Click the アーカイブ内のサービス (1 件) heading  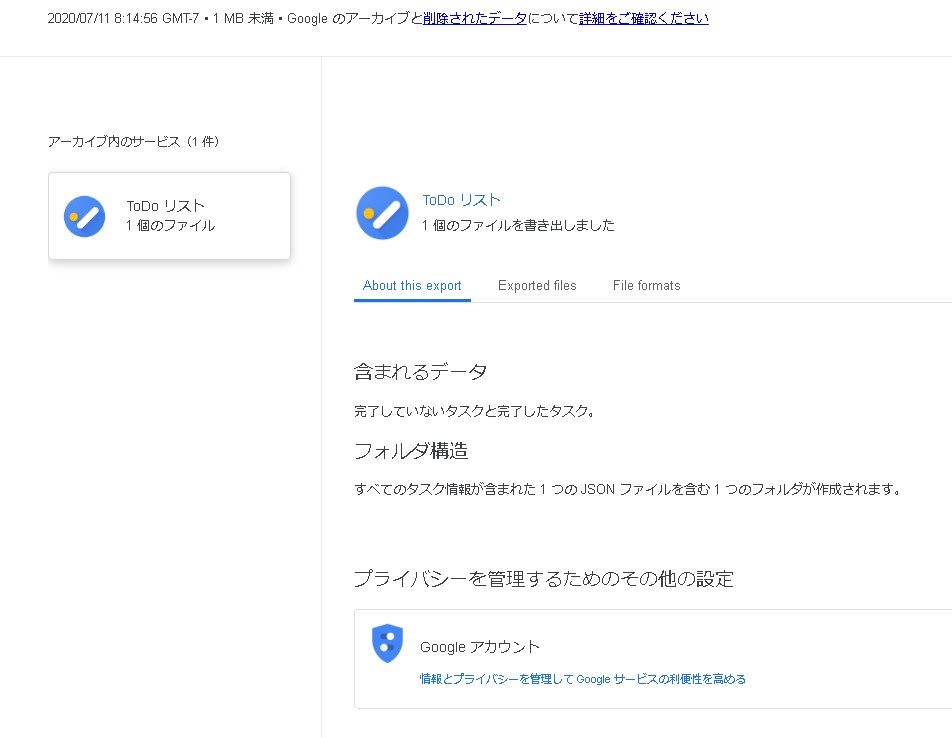(x=133, y=142)
